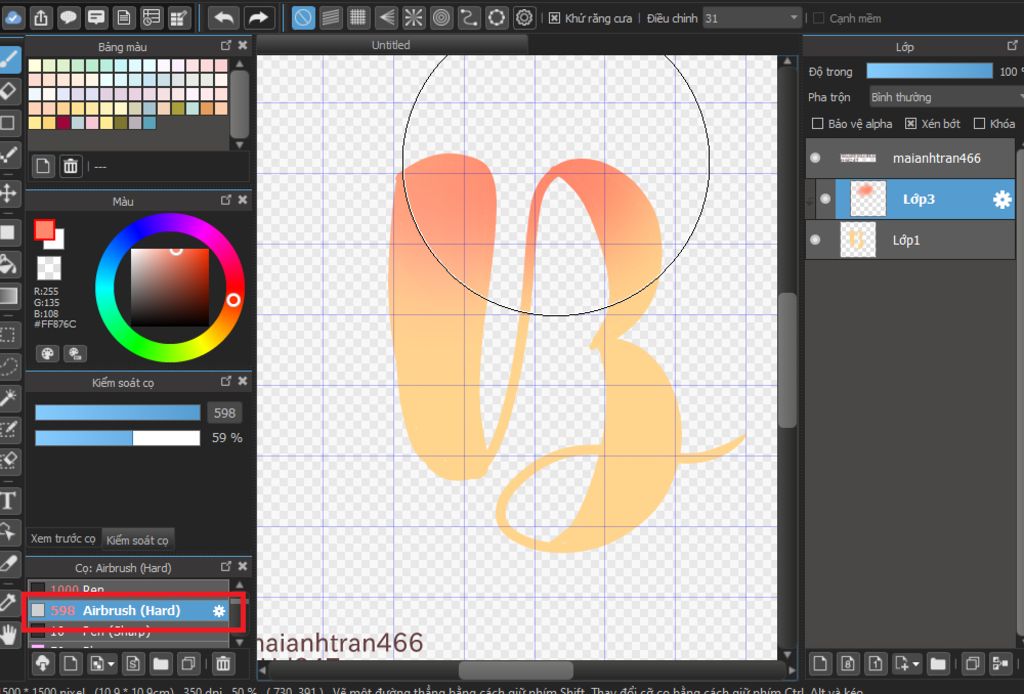The image size is (1024, 694).
Task: Pop out the Lớp layer panel
Action: coord(1012,45)
